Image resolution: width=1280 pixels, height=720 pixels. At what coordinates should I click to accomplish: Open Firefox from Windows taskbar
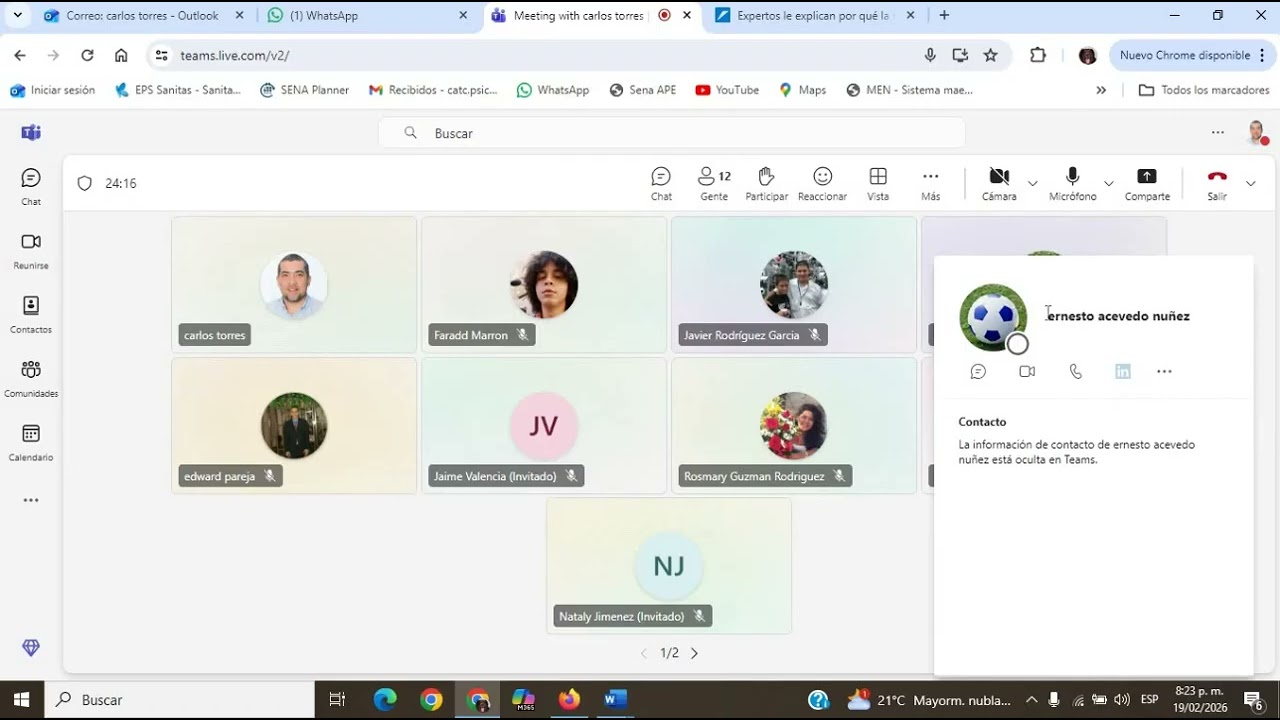(569, 700)
